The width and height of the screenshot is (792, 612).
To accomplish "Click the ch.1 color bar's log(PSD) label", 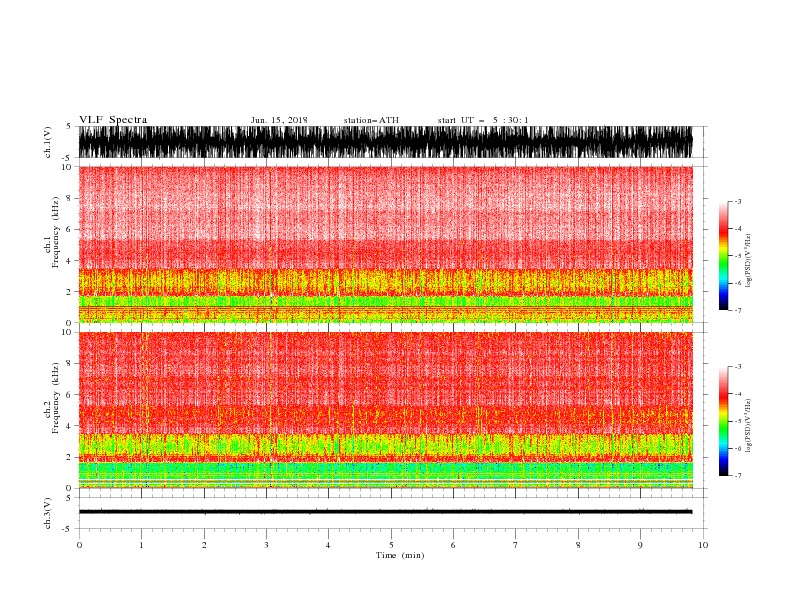I will click(749, 261).
